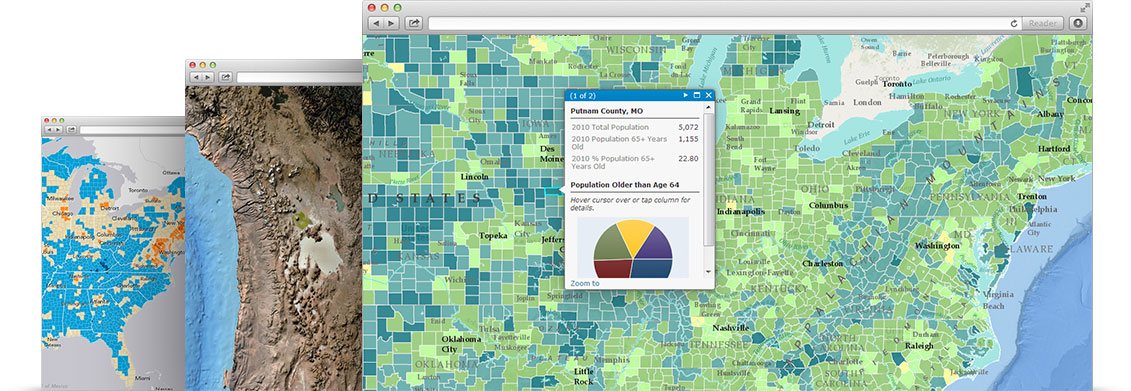
Task: Go forward in the middle browser window
Action: pyautogui.click(x=208, y=77)
